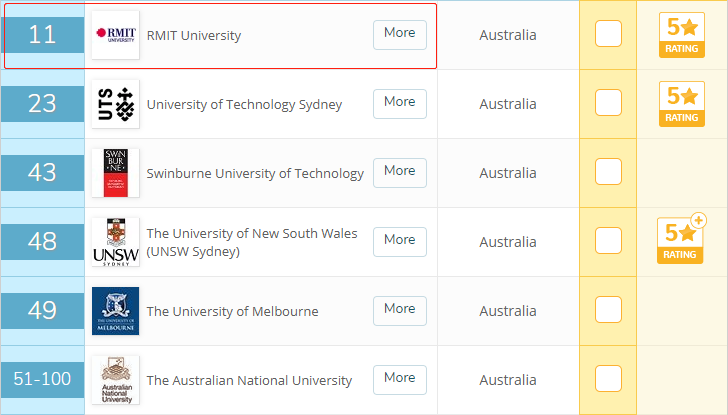Open the Swinburne University of Technology link
Image resolution: width=728 pixels, height=415 pixels.
click(255, 173)
